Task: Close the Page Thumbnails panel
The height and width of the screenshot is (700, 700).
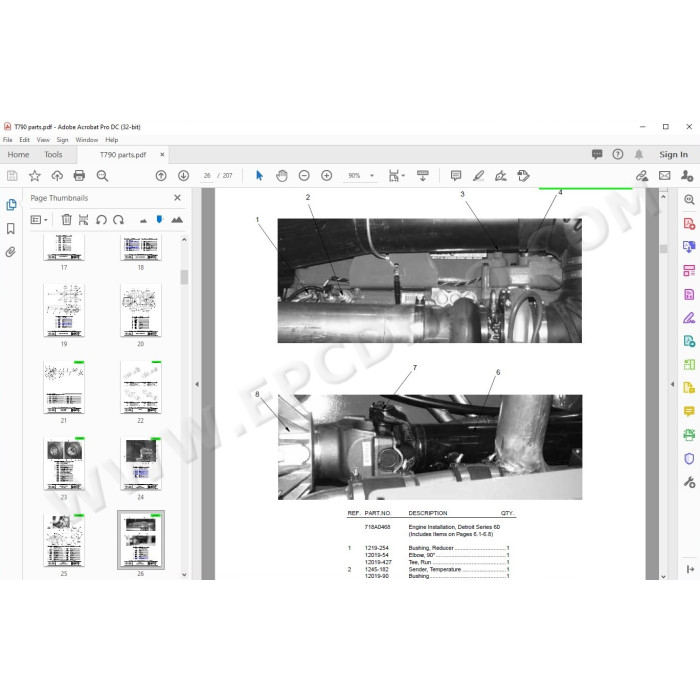Action: click(177, 198)
